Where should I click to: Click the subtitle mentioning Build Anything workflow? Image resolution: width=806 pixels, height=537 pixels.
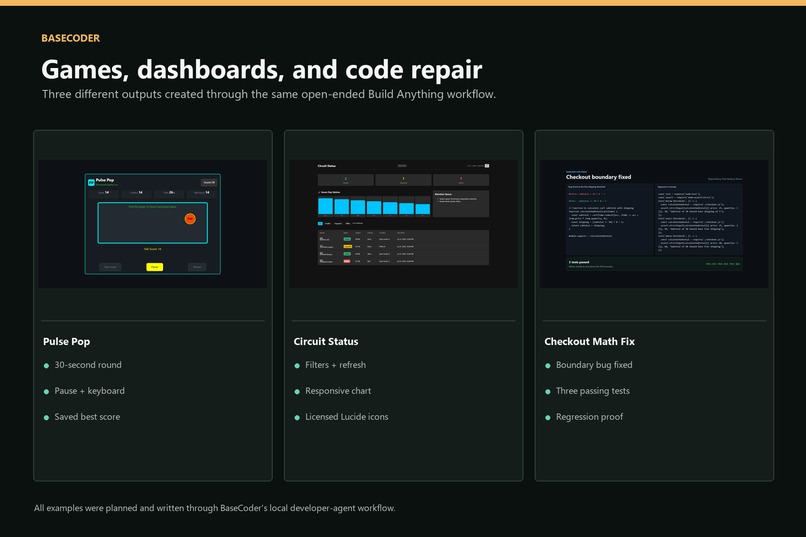[x=269, y=95]
